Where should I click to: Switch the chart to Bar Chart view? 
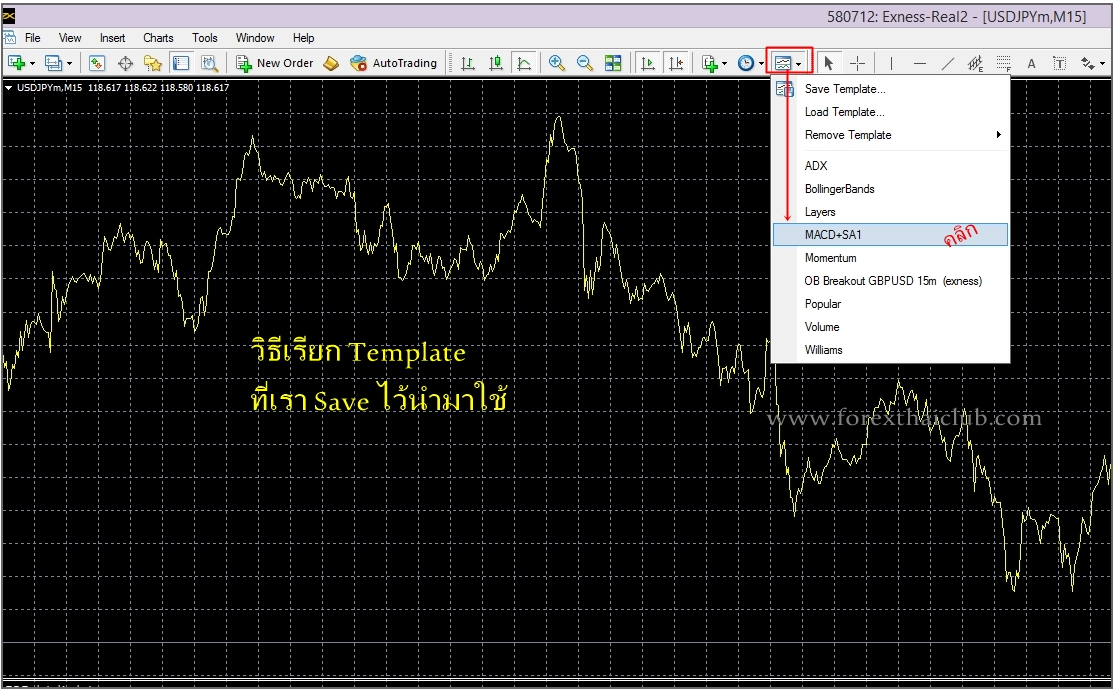[x=468, y=63]
